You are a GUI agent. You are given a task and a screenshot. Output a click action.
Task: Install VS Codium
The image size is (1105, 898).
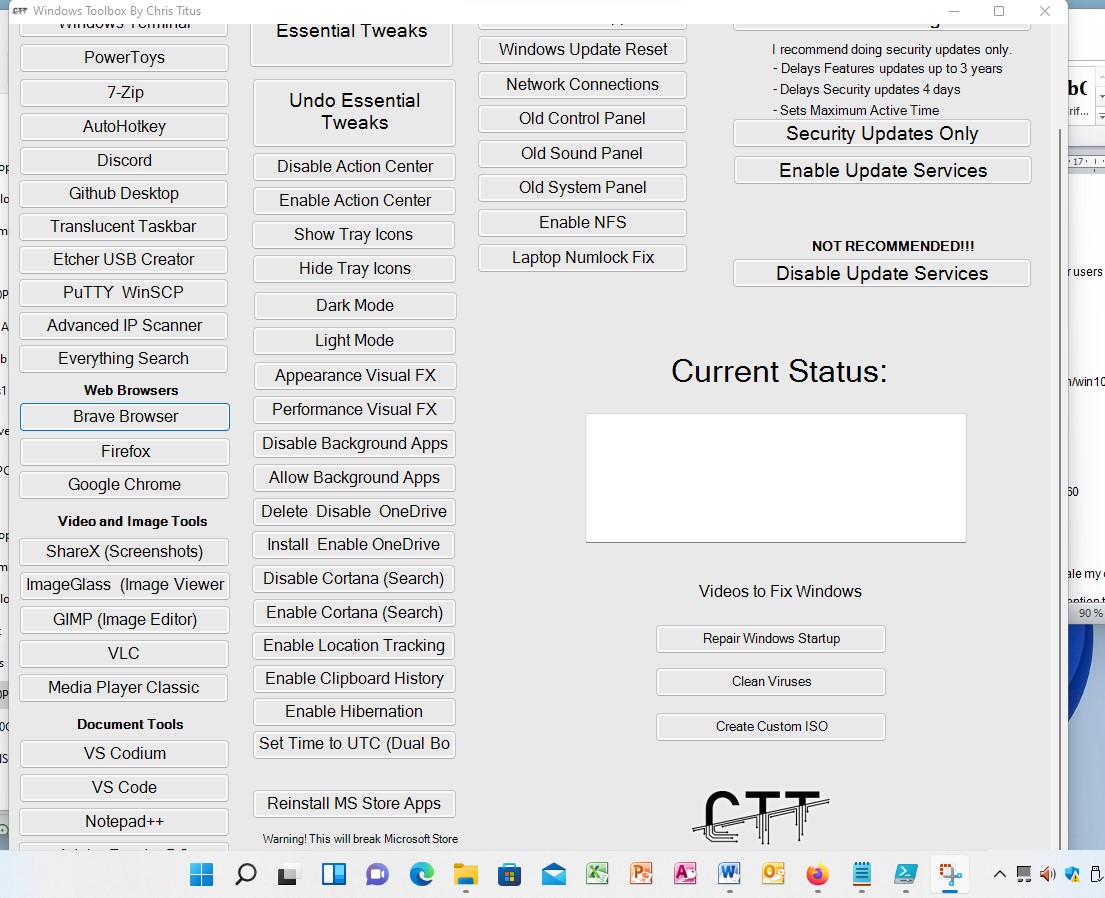124,754
